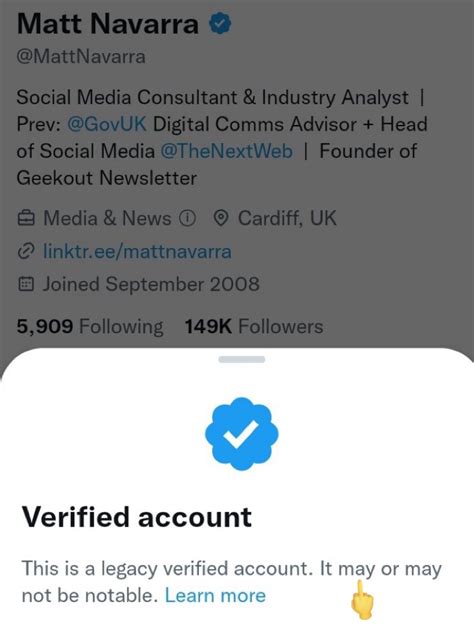
Task: View the 149K Followers list
Action: (x=254, y=327)
